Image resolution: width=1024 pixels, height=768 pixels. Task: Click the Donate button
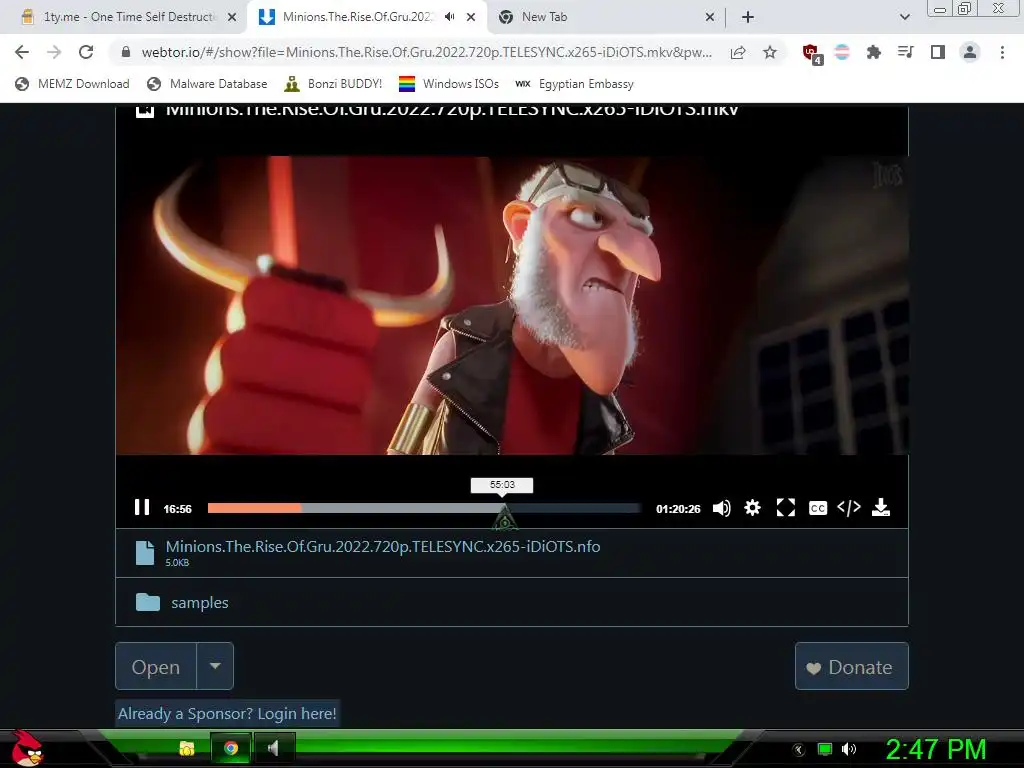[x=852, y=666]
